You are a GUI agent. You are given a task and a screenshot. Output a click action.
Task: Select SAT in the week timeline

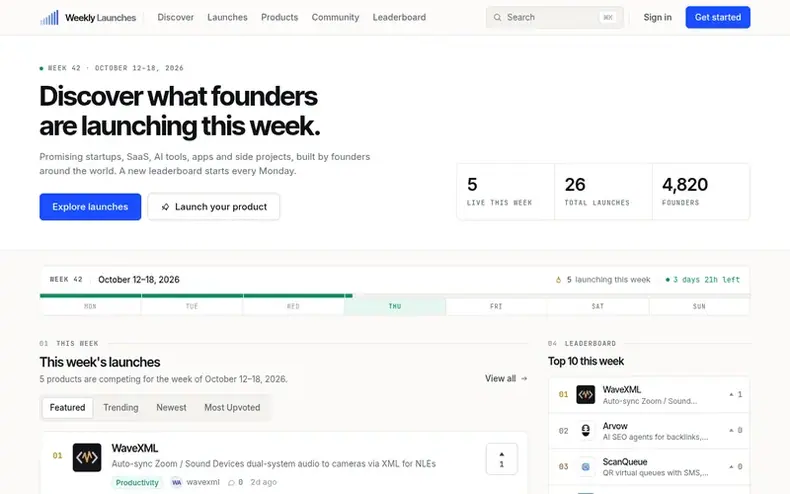pyautogui.click(x=598, y=306)
